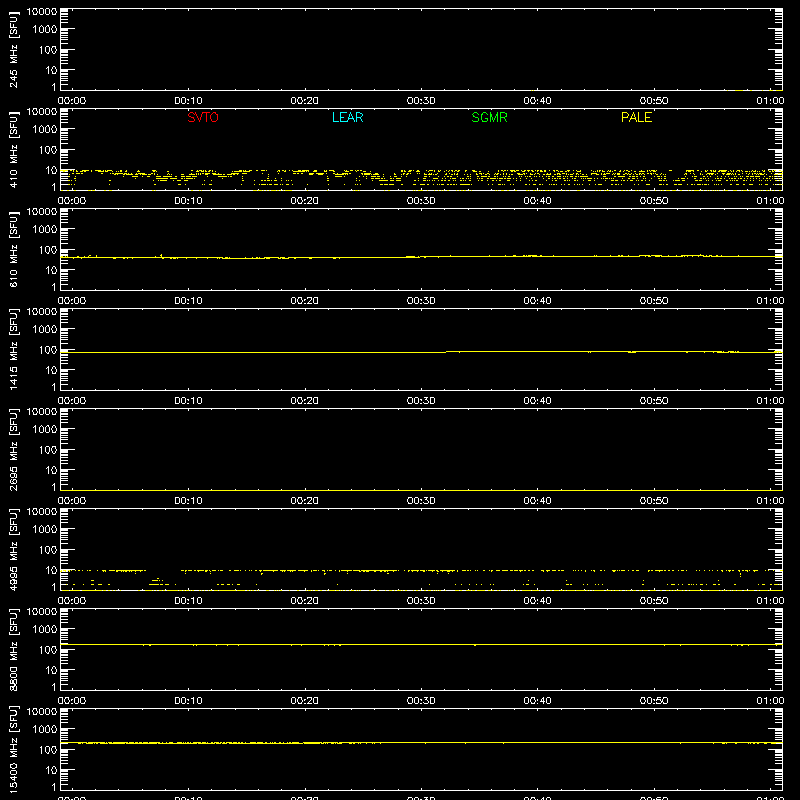Select the 1415 MHz [SFU] axis title
The height and width of the screenshot is (800, 800).
[13, 349]
